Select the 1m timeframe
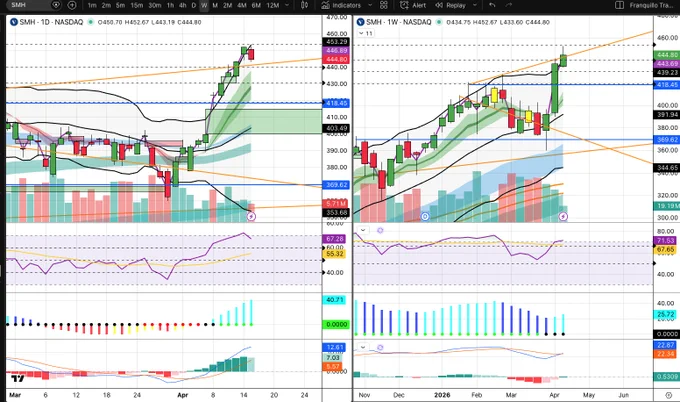 coord(92,6)
